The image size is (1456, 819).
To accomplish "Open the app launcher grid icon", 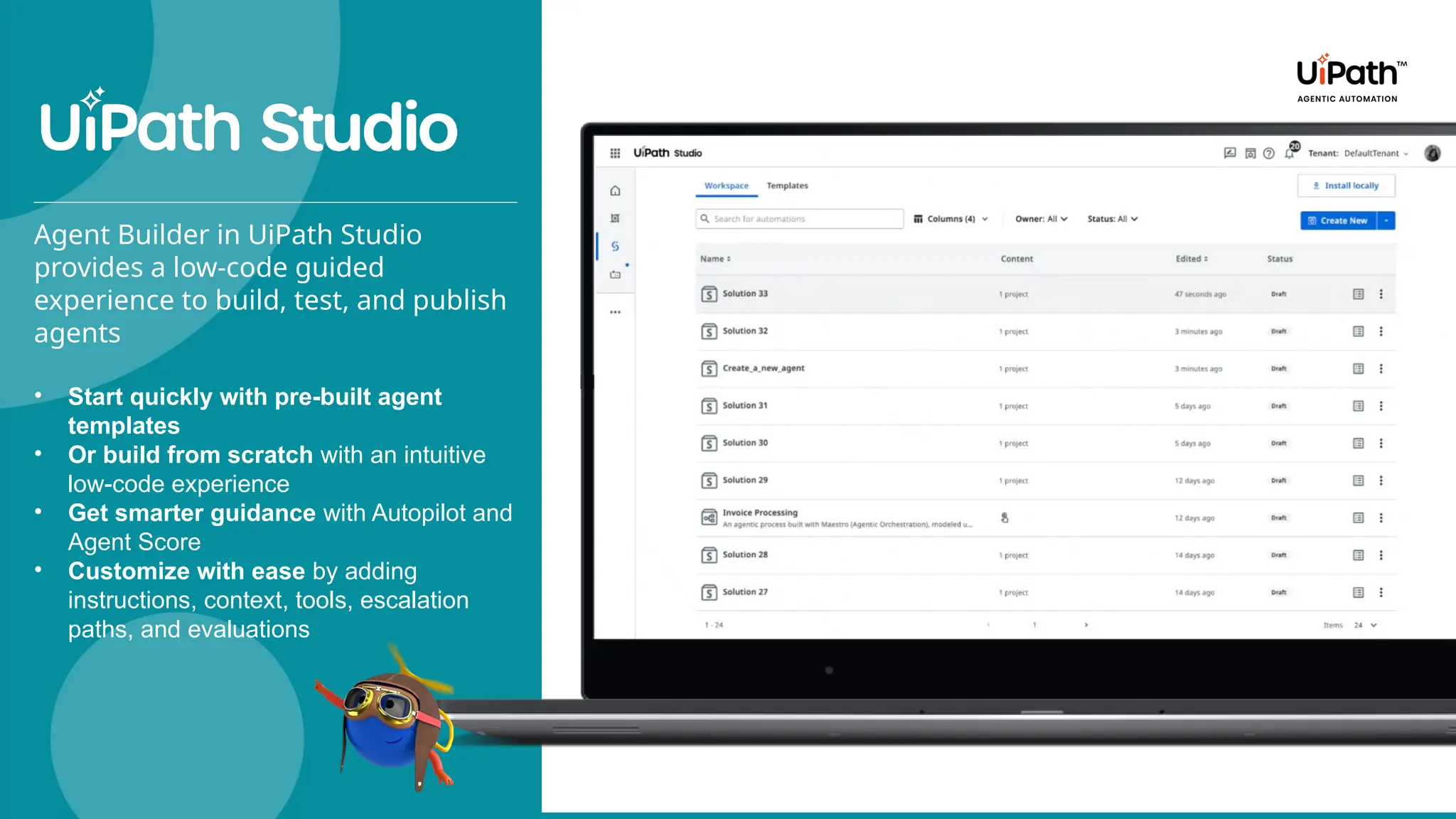I will pyautogui.click(x=615, y=153).
